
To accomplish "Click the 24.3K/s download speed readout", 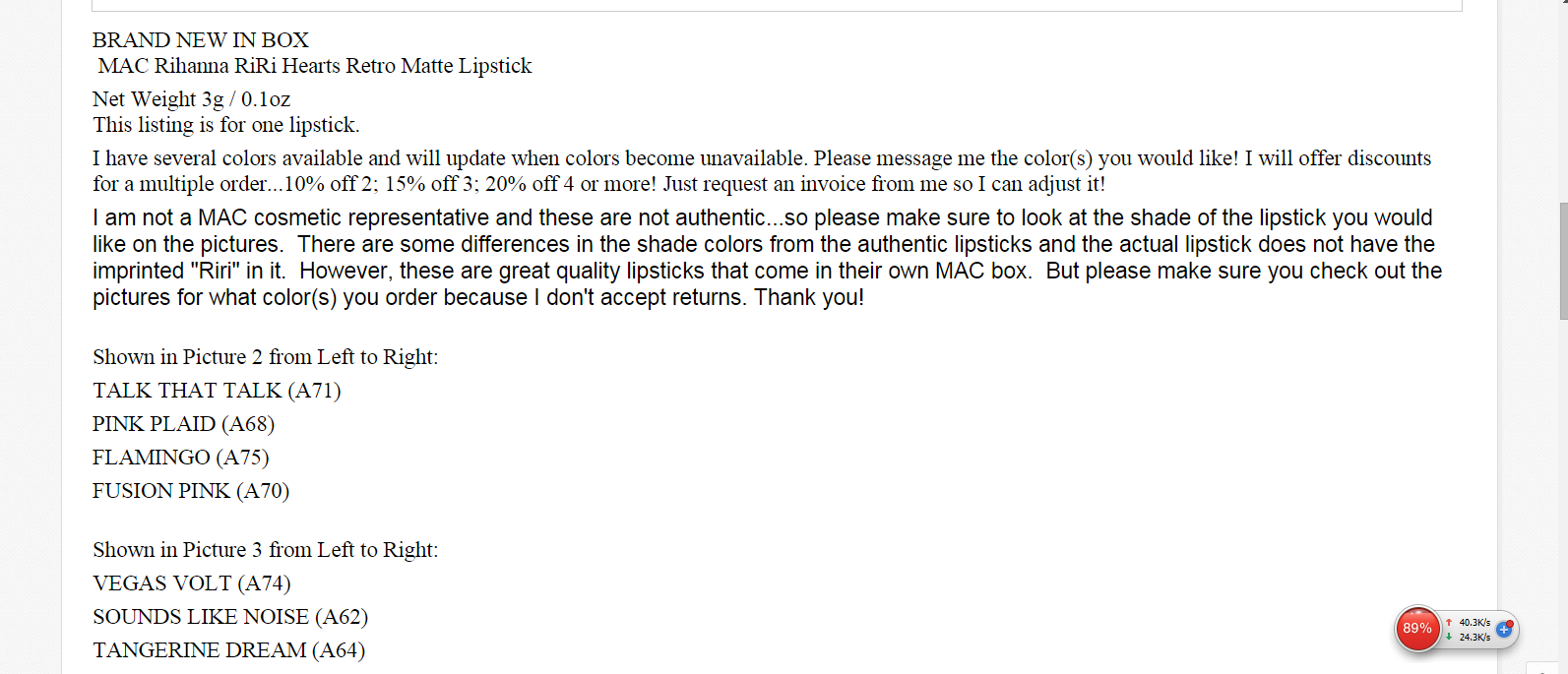I will pos(1474,638).
